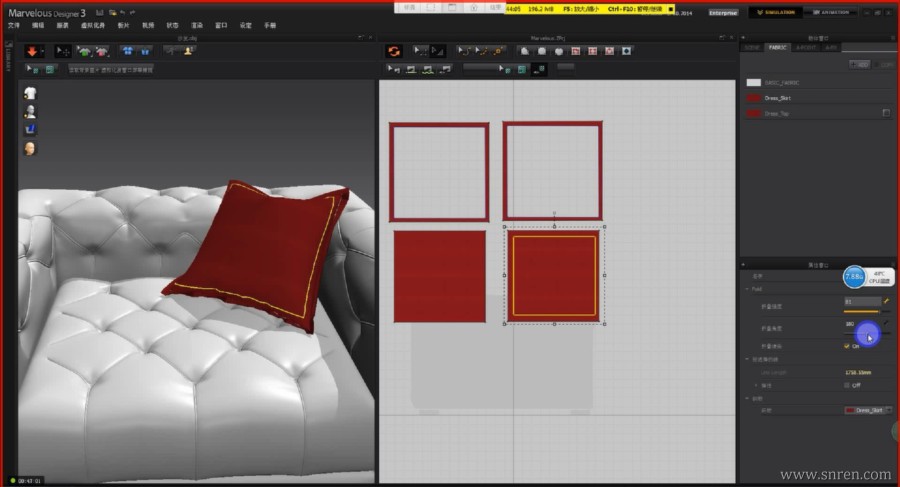Click the blue garment icon in 3D toolbar

(129, 51)
